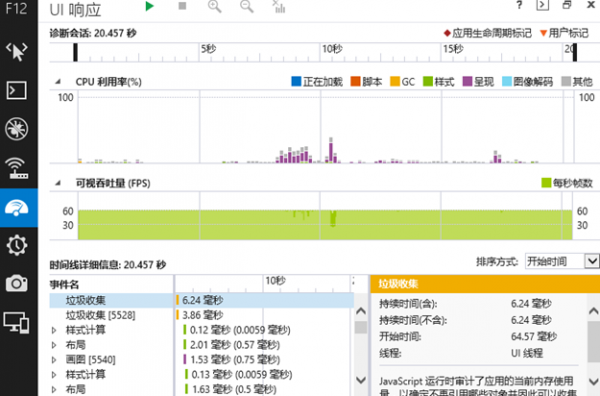Image resolution: width=600 pixels, height=396 pixels.
Task: Click the left timeline selection handle
Action: tap(75, 52)
